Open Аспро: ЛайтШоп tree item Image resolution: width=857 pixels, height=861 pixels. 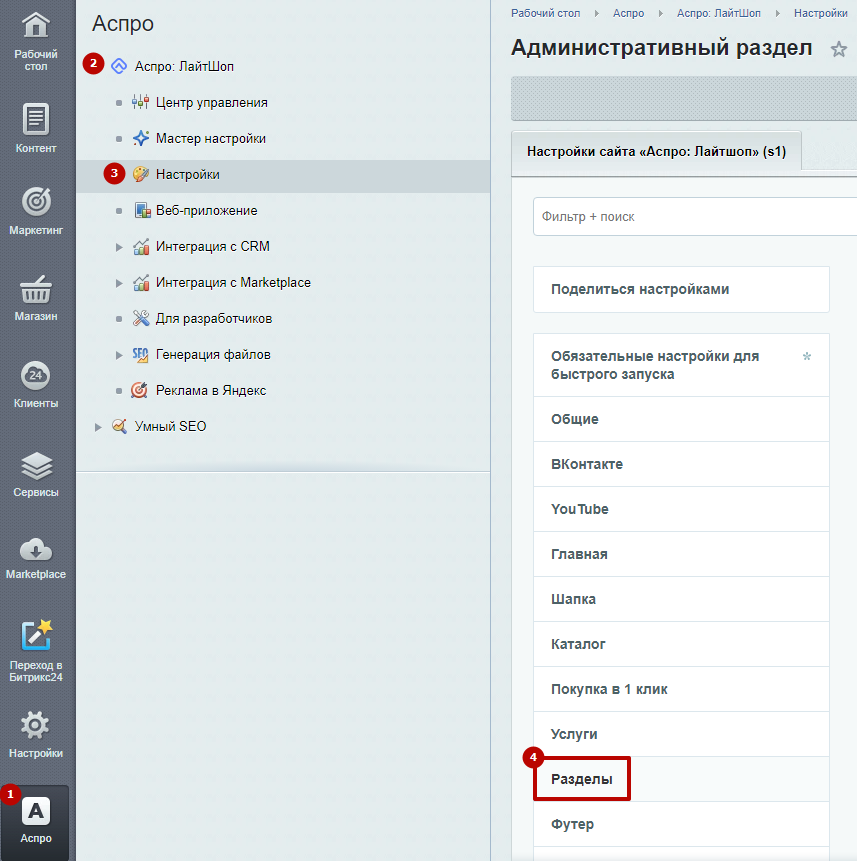tap(184, 66)
